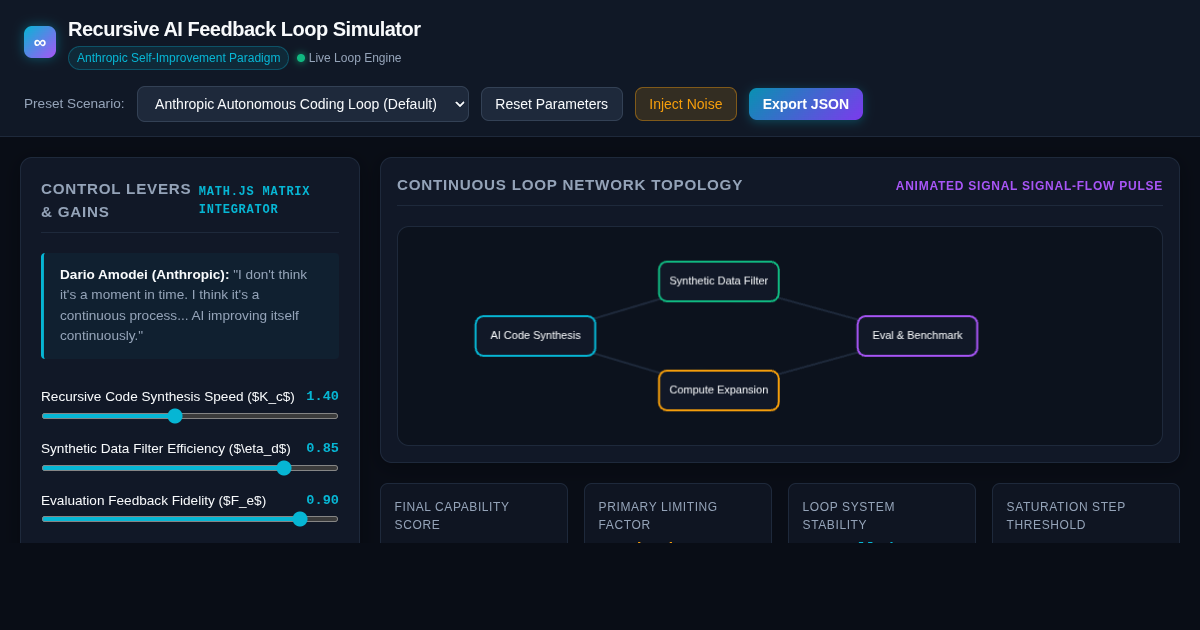Adjust the Synthetic Data Filter Efficiency slider
This screenshot has width=1200, height=630.
[190, 468]
